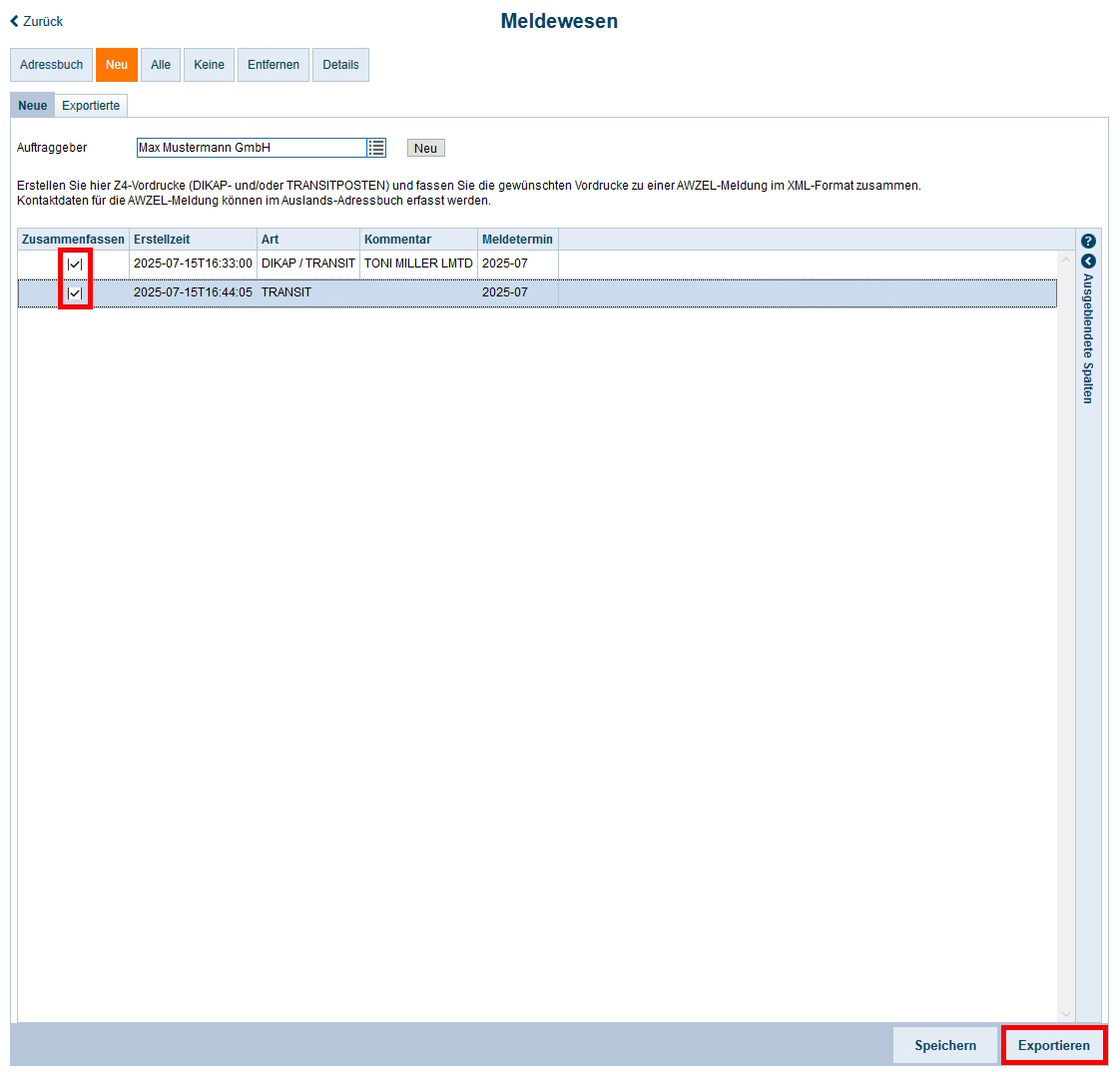The image size is (1120, 1072).
Task: Open the Auftraggeber list picker icon
Action: (376, 148)
